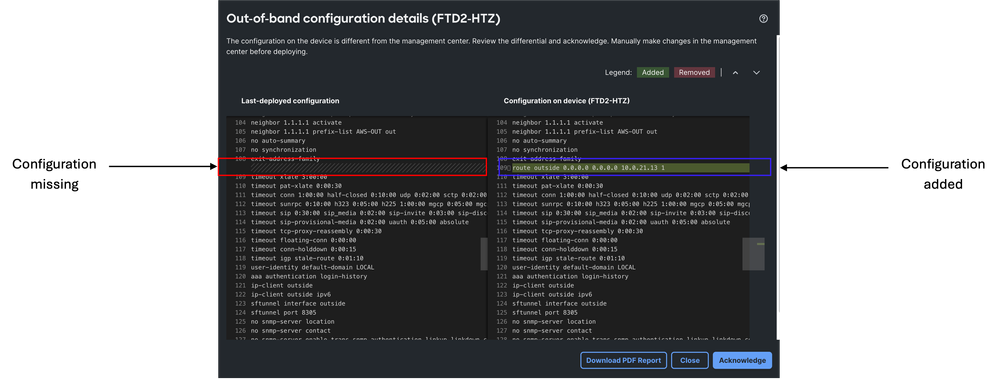Select line 121 'ip-client outside' in left pane
The height and width of the screenshot is (380, 999).
pos(282,286)
